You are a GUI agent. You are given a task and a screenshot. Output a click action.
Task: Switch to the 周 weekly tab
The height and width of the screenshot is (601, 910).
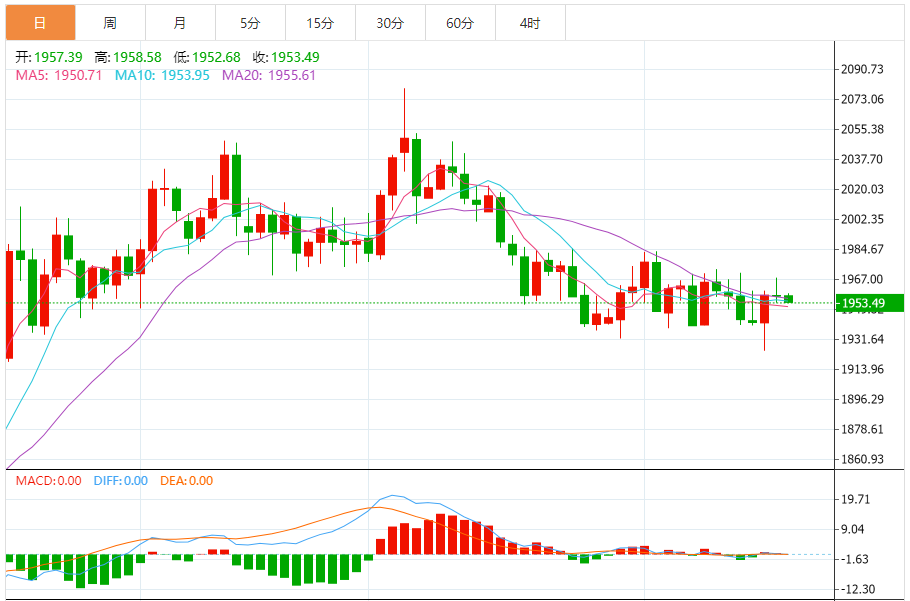(x=110, y=23)
